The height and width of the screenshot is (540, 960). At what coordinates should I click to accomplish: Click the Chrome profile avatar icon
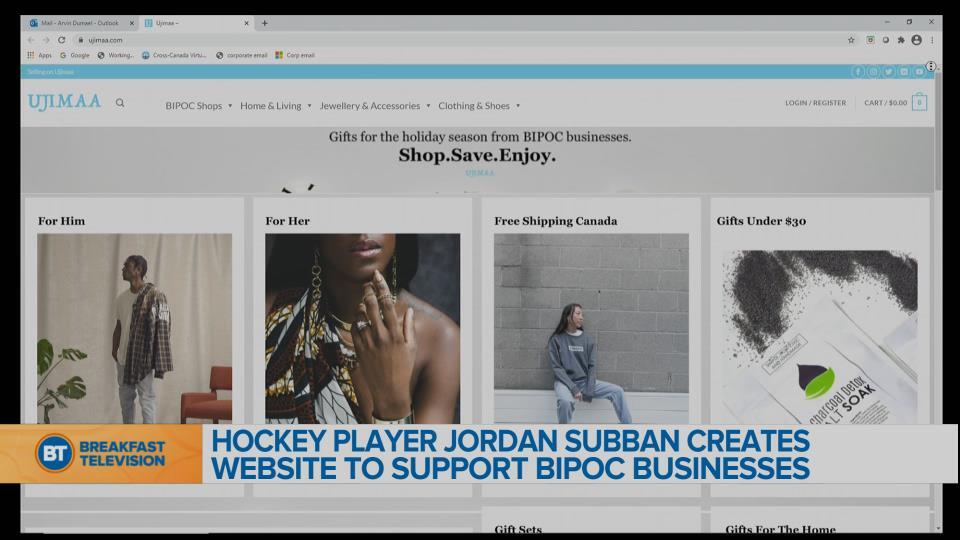point(916,40)
